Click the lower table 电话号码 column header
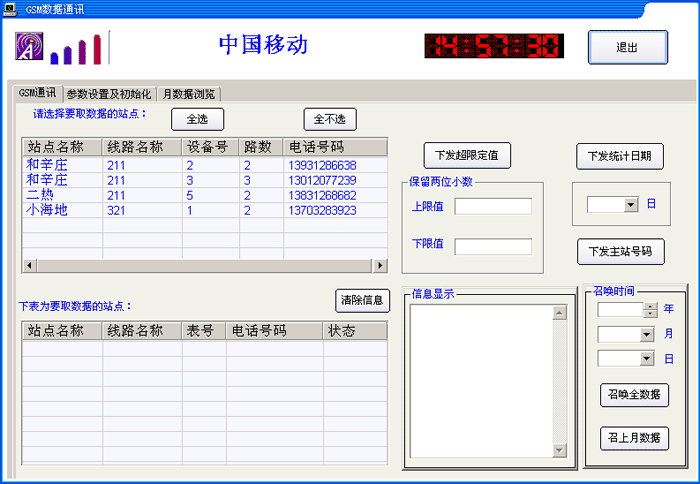This screenshot has height=484, width=700. [x=274, y=331]
